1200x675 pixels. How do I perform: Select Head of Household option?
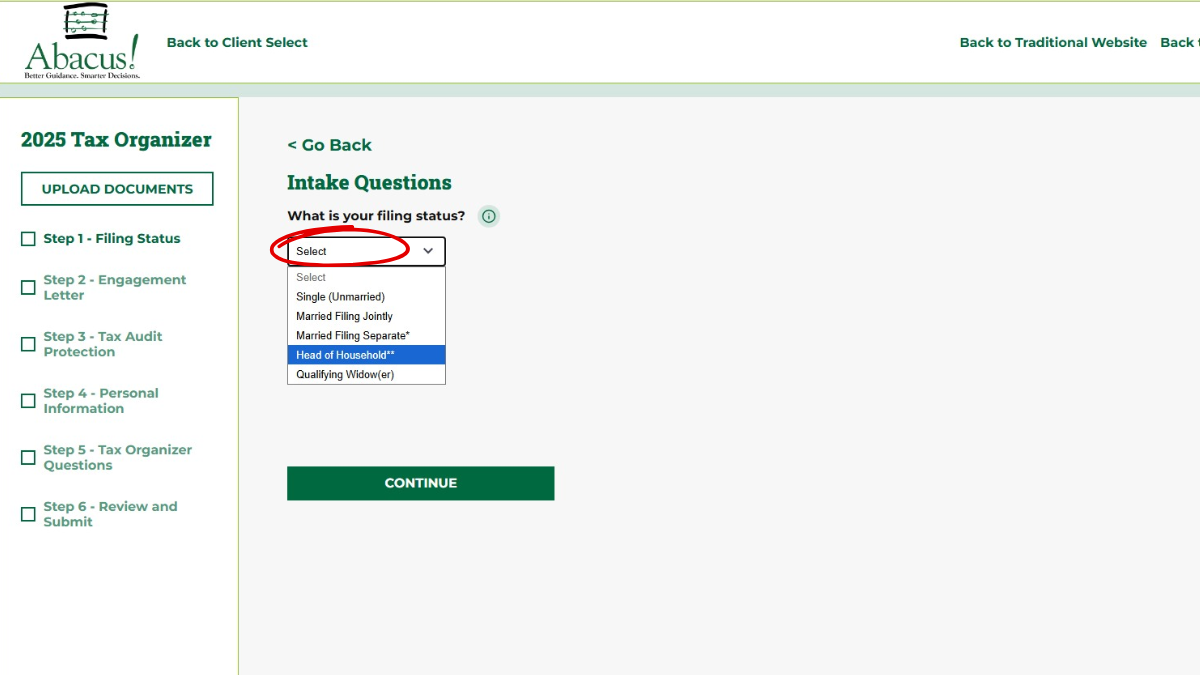pos(345,355)
